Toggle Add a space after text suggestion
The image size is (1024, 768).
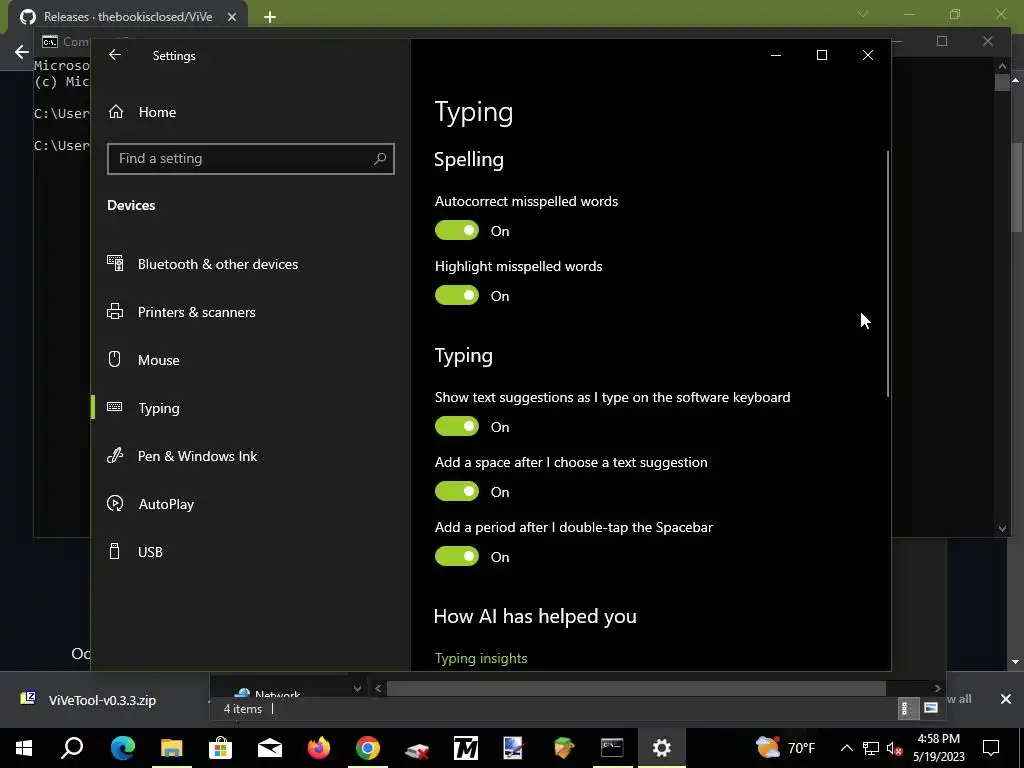pyautogui.click(x=457, y=492)
